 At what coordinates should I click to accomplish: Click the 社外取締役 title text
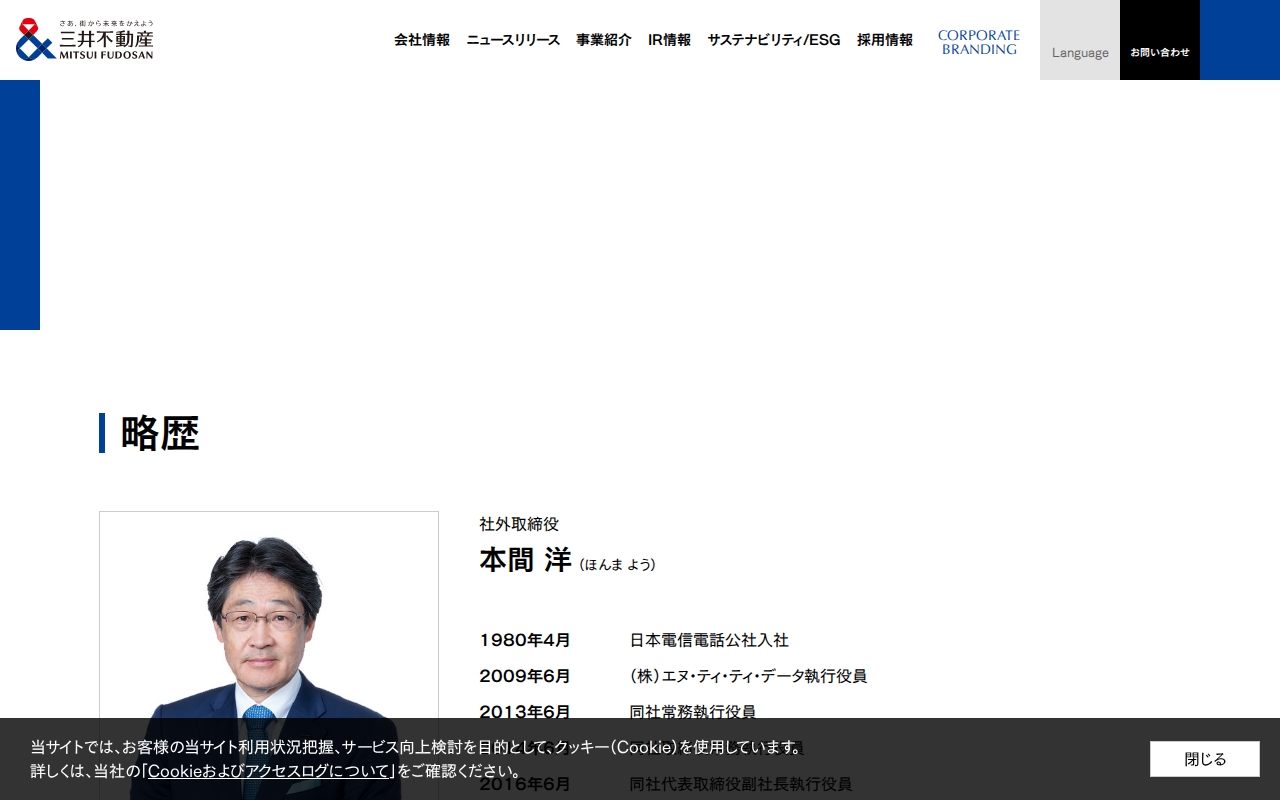[519, 524]
